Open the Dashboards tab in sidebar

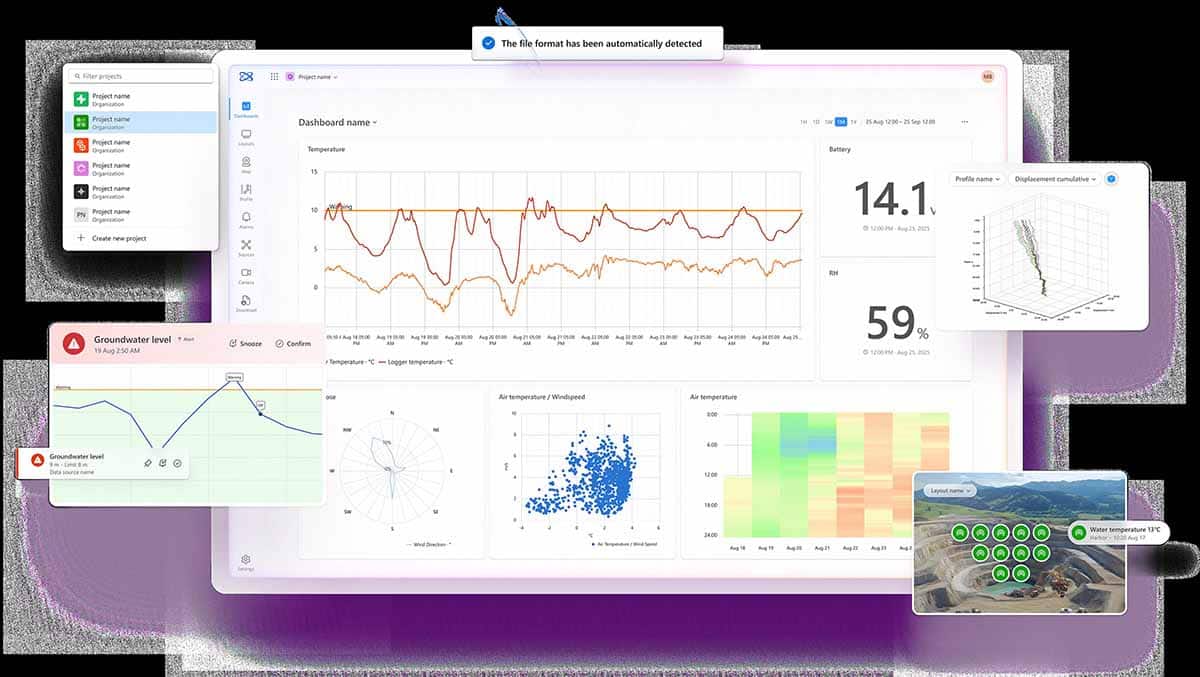click(x=246, y=109)
